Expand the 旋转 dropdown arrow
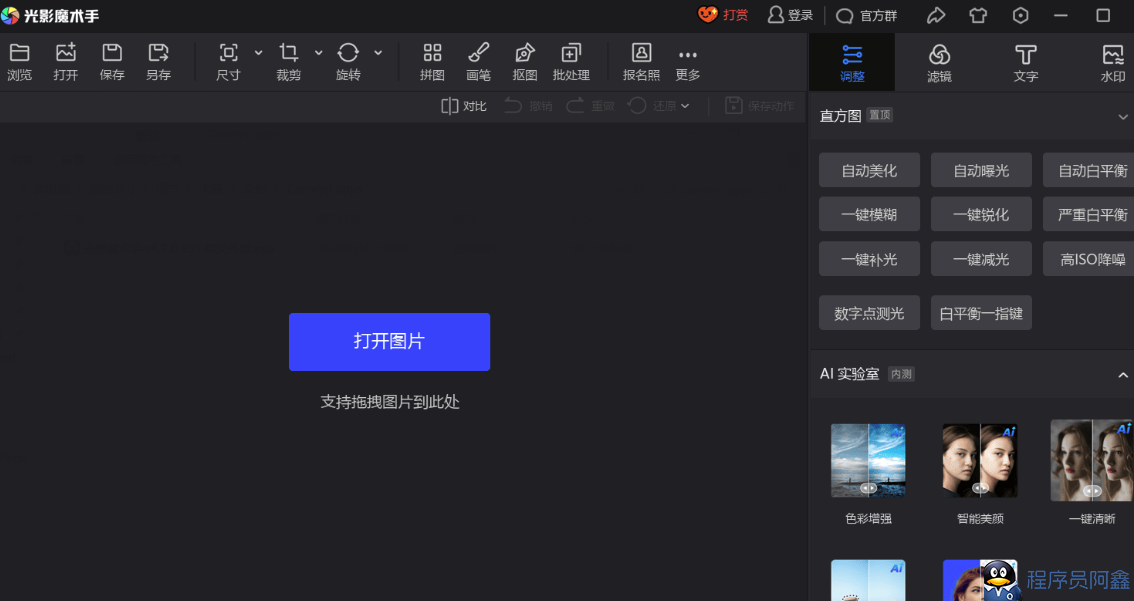The image size is (1134, 601). coord(378,53)
